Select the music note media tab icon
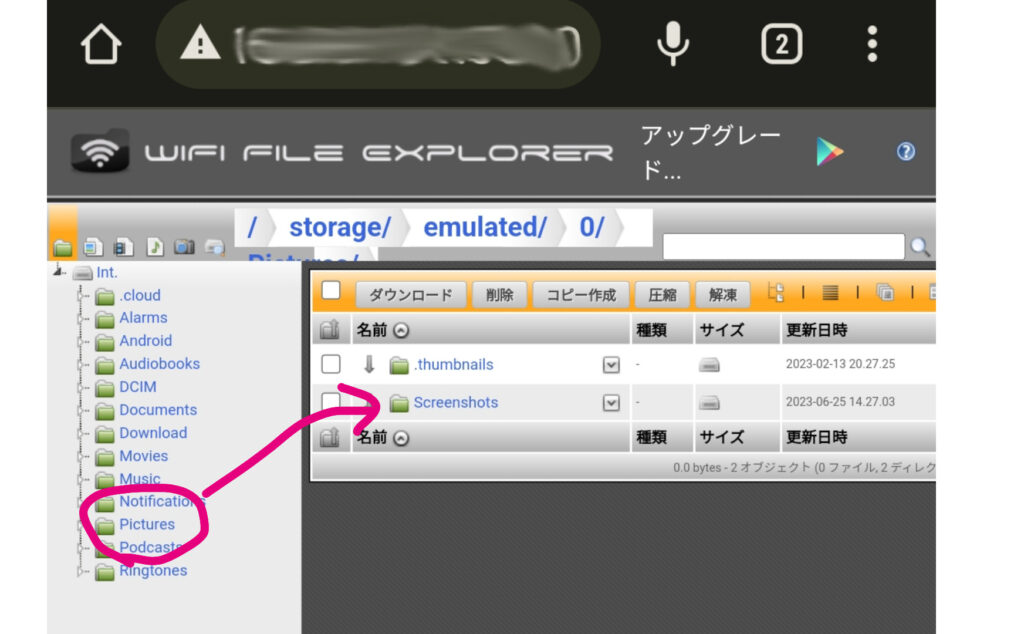The width and height of the screenshot is (1024, 634). coord(154,247)
